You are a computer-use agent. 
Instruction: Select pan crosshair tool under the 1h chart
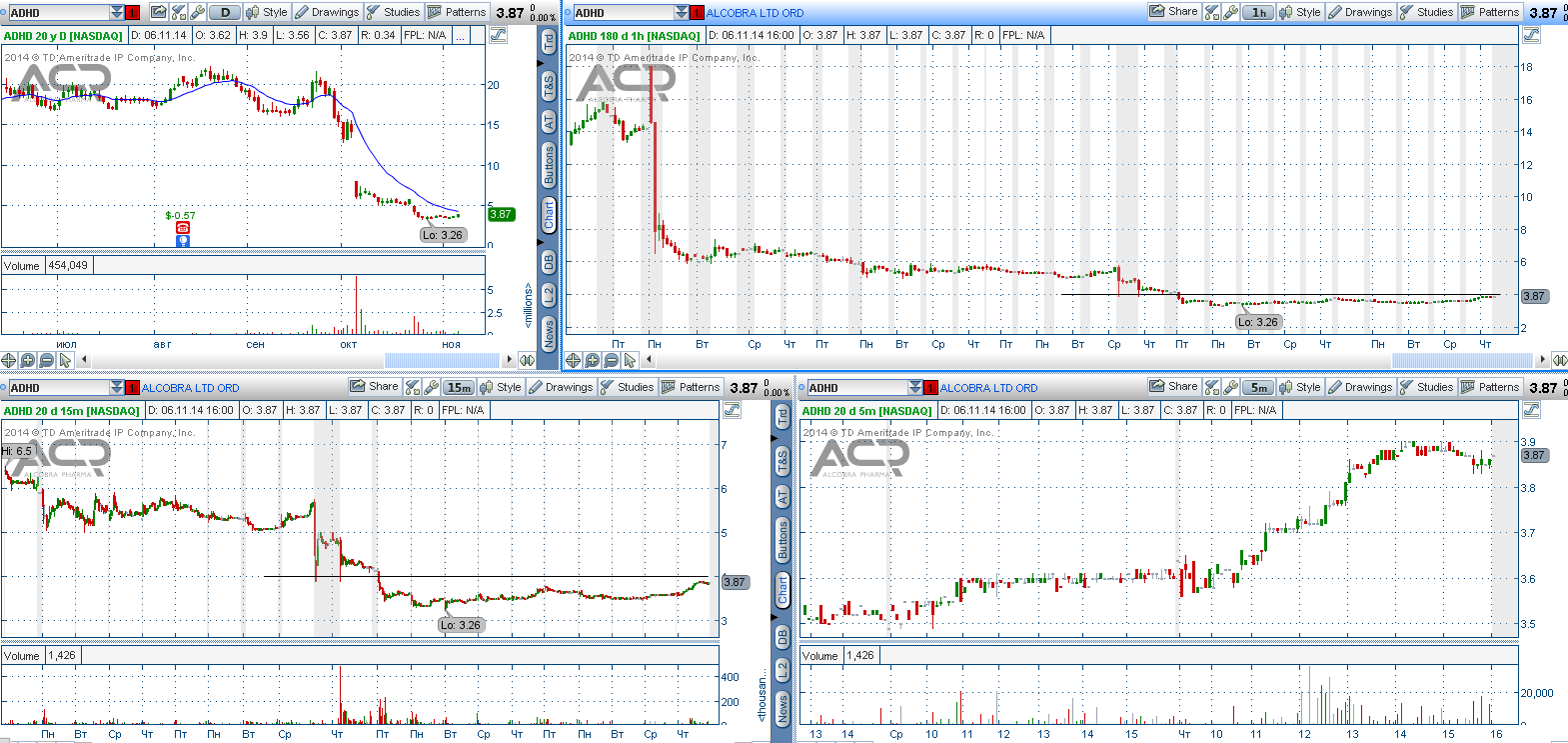coord(573,360)
